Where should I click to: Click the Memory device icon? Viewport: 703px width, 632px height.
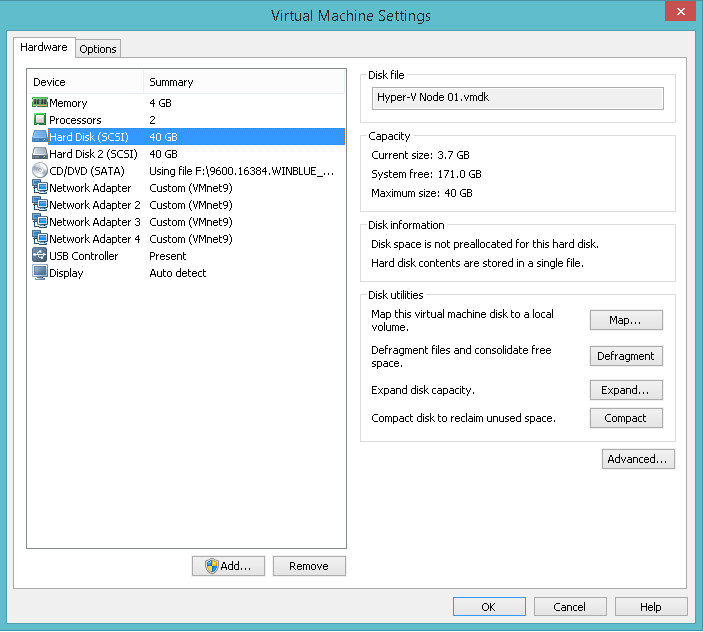coord(40,103)
